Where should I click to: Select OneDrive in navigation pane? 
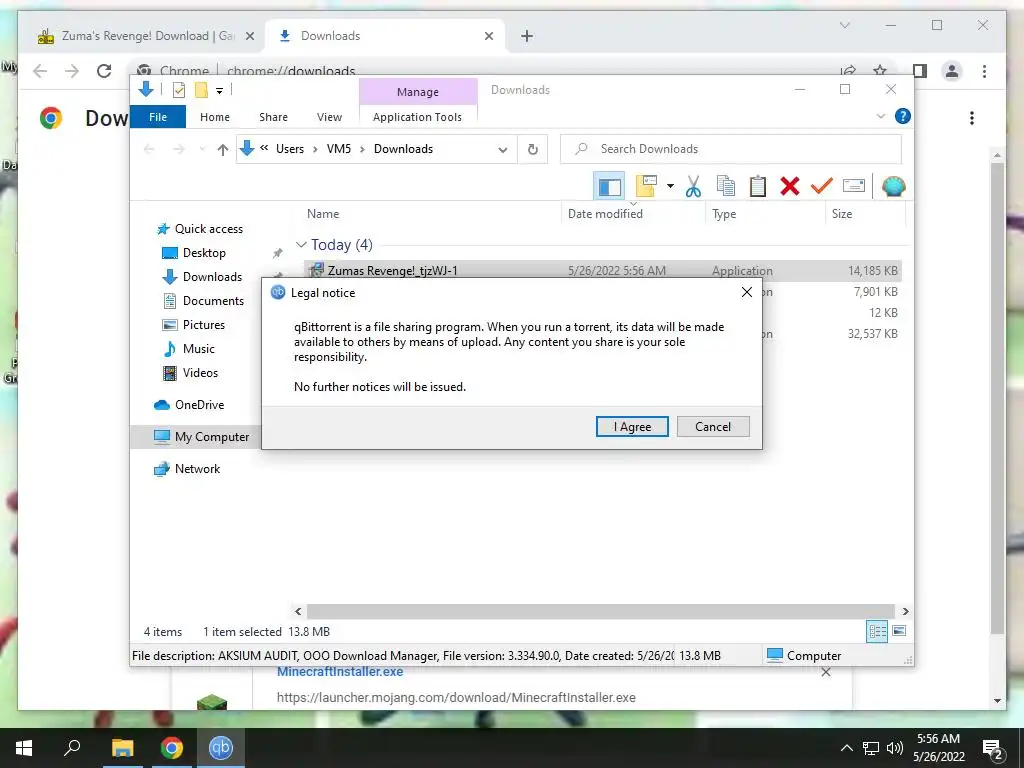point(199,405)
